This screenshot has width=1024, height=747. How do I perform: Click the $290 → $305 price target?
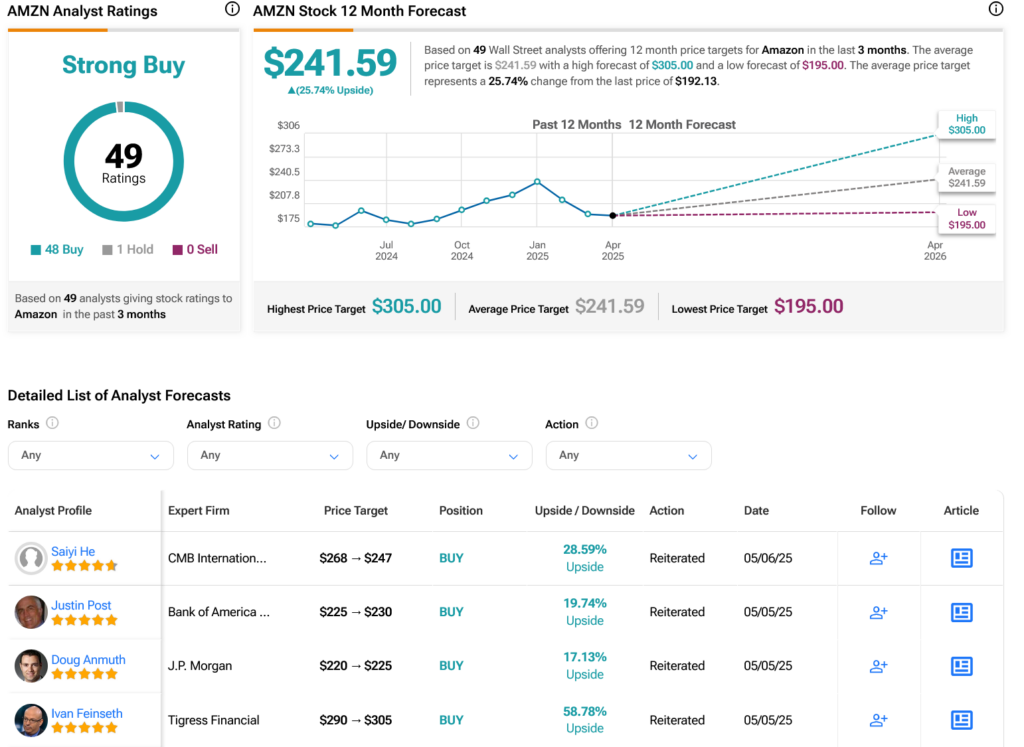(x=356, y=720)
